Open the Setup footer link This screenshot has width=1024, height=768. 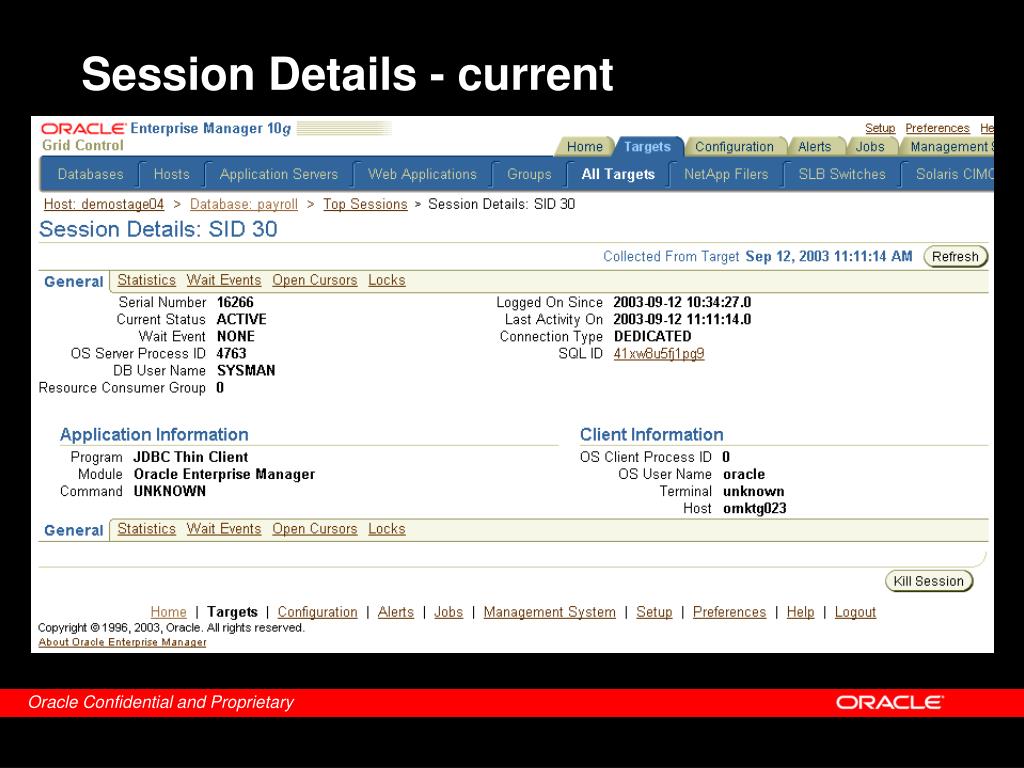pyautogui.click(x=654, y=612)
